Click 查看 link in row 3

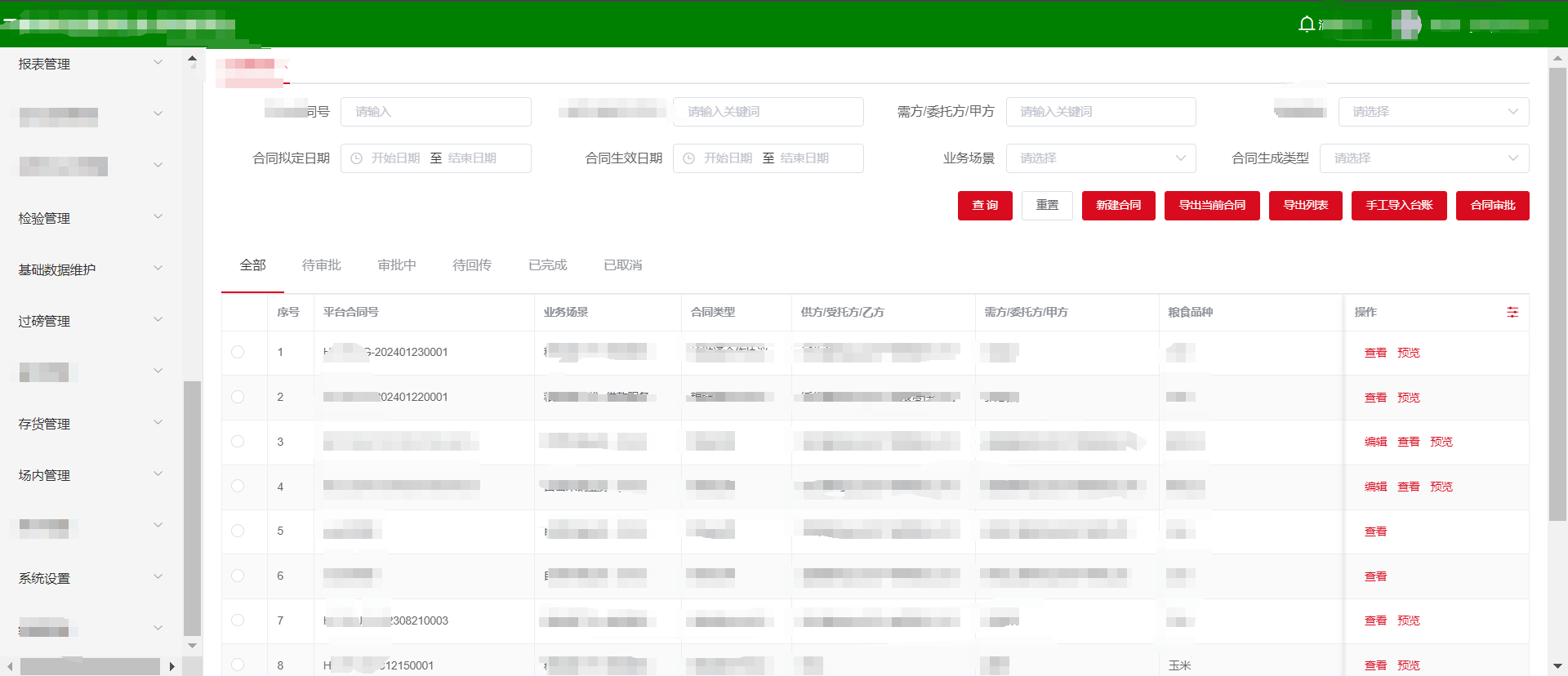coord(1409,442)
